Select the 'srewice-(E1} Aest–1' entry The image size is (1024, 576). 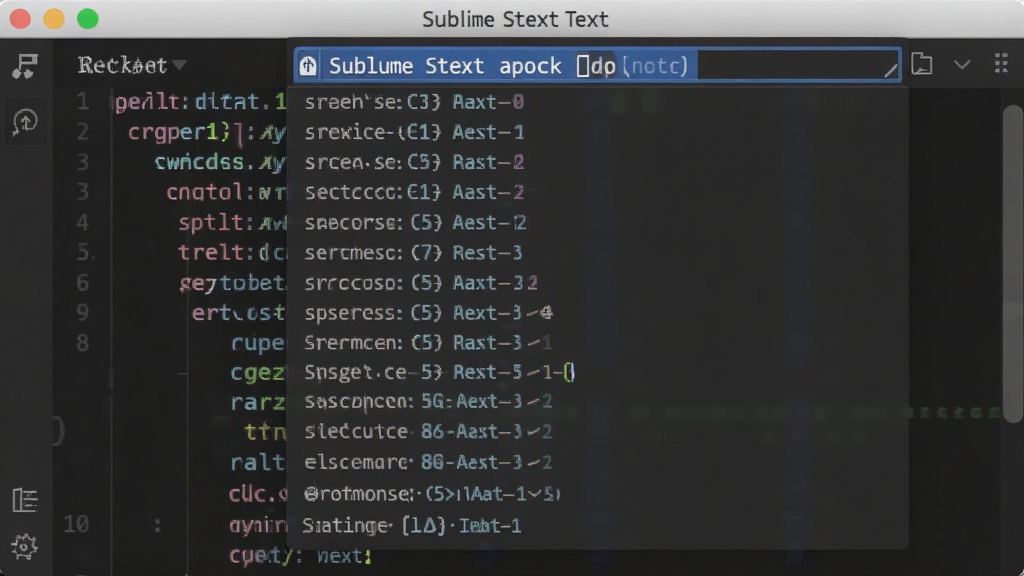pos(598,133)
